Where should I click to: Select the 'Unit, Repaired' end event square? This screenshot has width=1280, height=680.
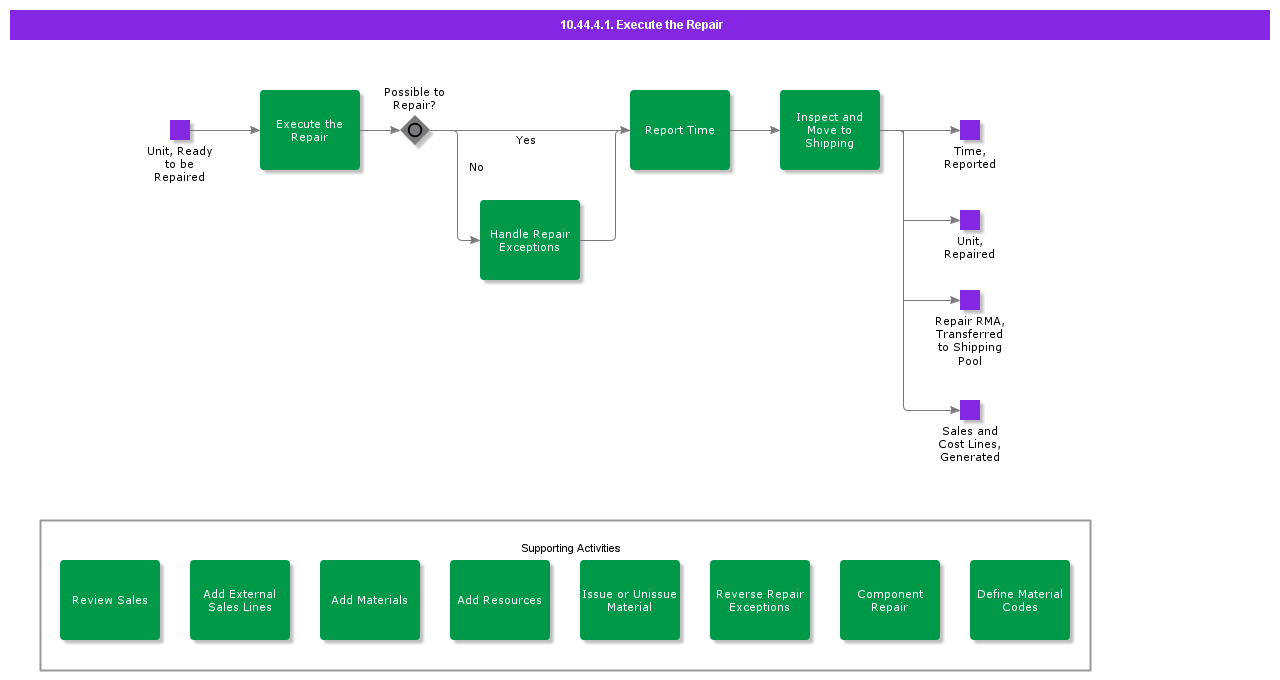point(969,220)
